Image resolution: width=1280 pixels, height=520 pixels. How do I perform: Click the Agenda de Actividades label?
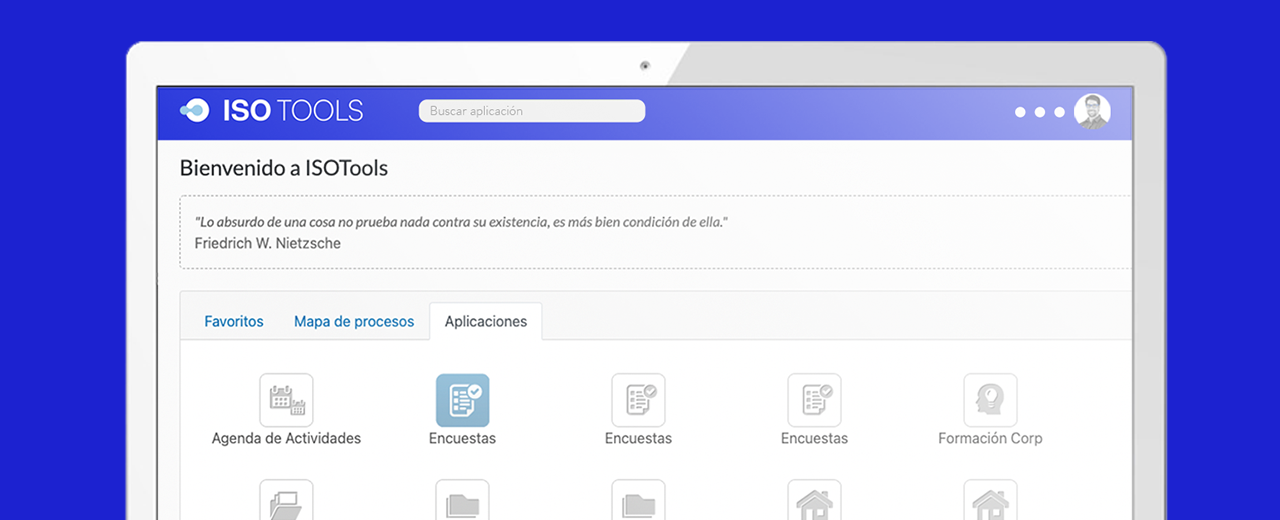[286, 438]
